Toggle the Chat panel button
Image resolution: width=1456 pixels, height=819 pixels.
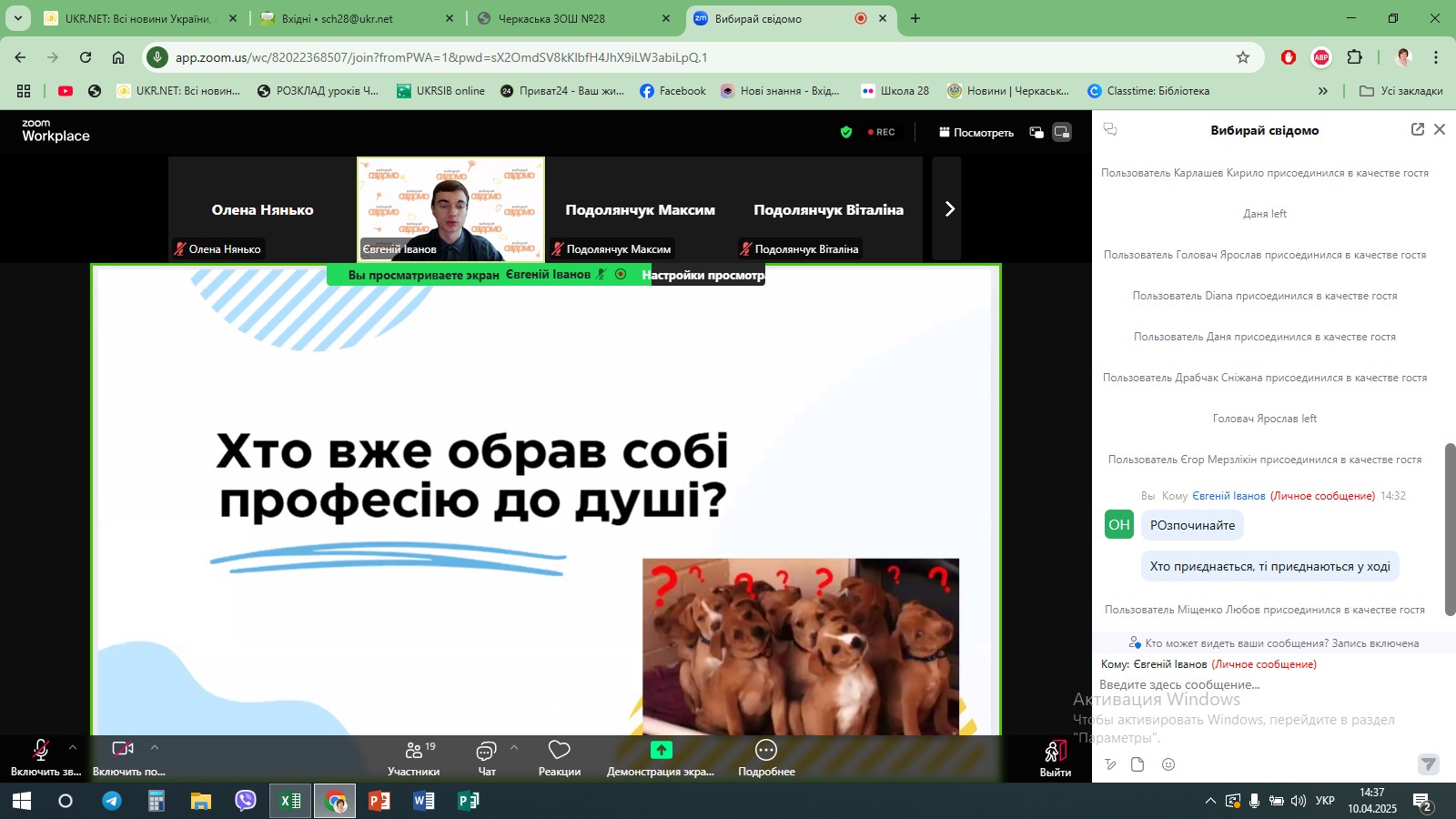pyautogui.click(x=487, y=758)
